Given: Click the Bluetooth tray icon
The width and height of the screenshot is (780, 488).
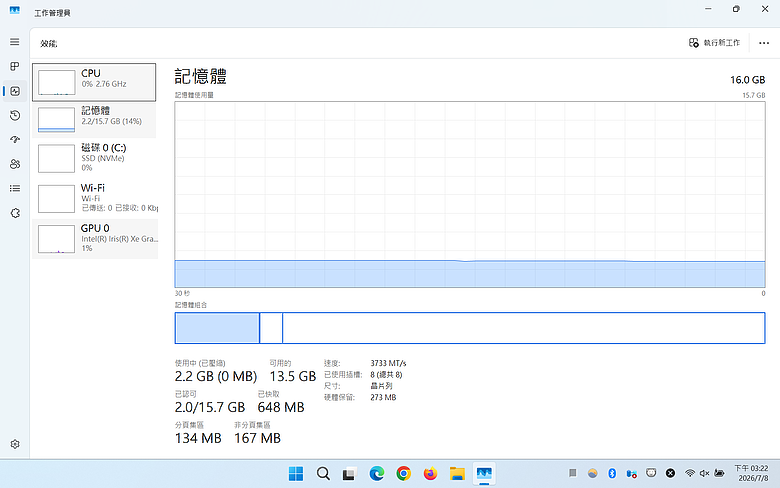Looking at the screenshot, I should click(x=612, y=473).
